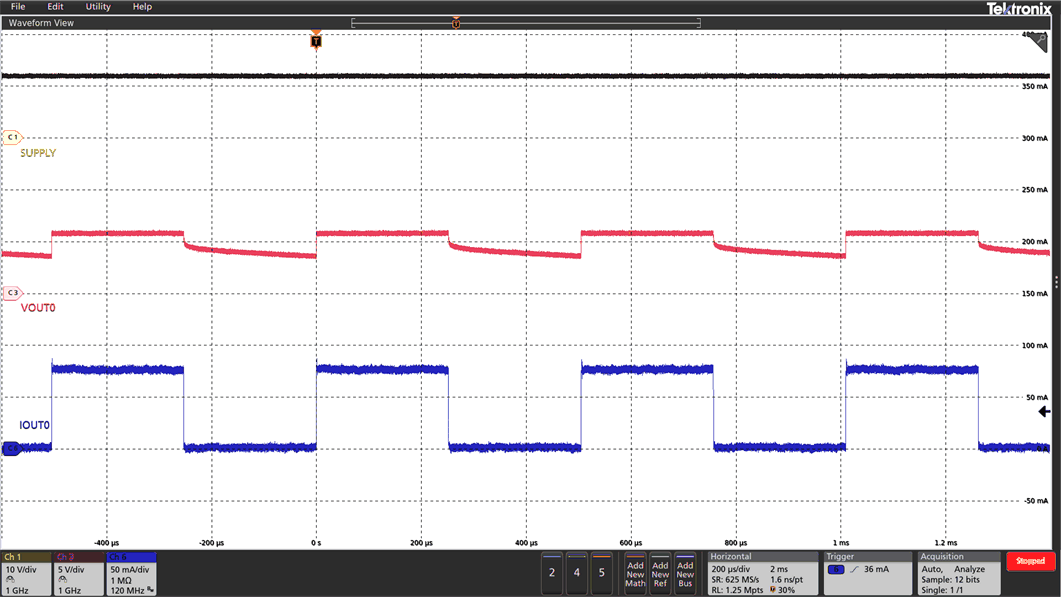Enable channel 2 display

(x=552, y=573)
